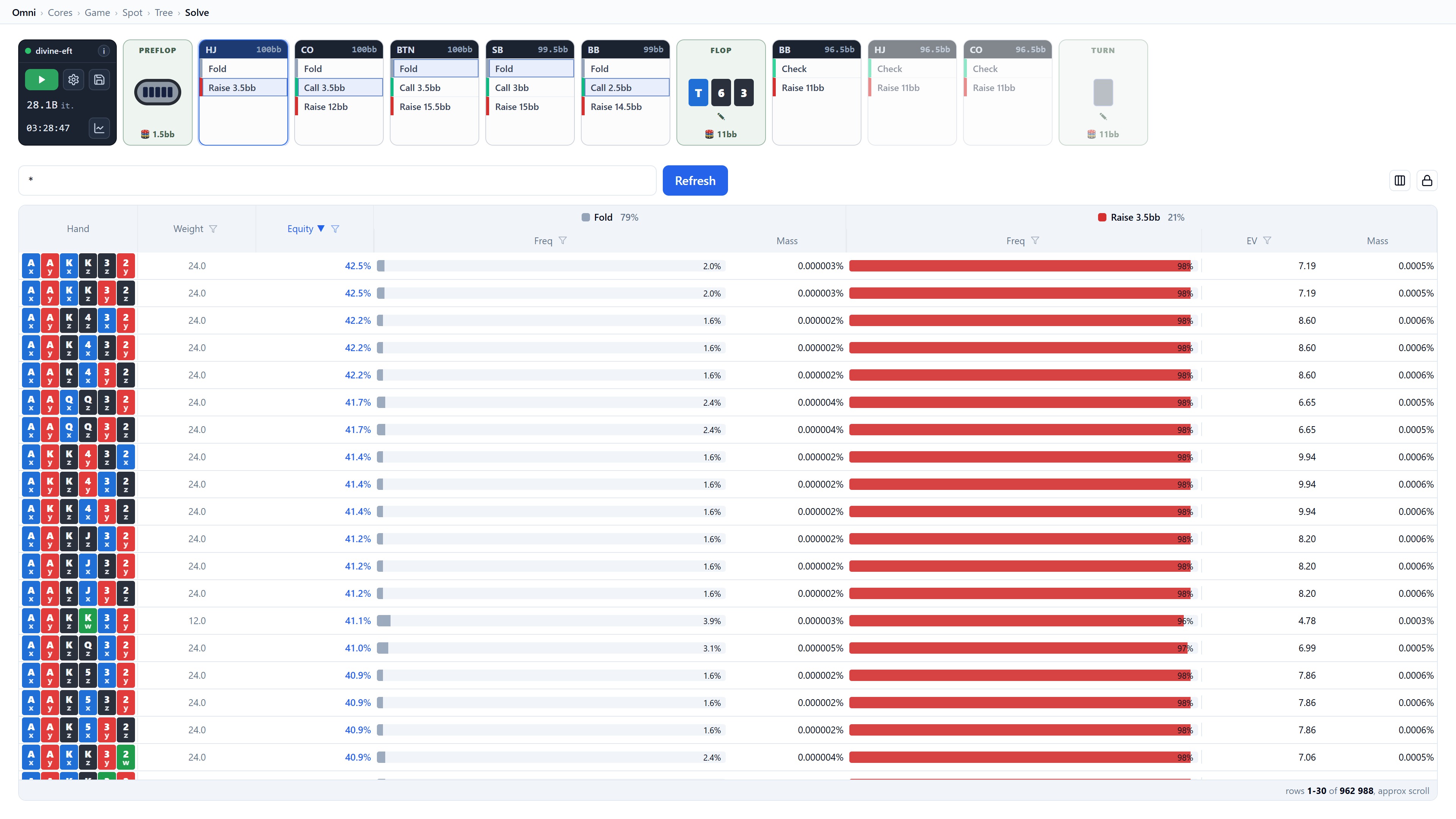The width and height of the screenshot is (1456, 819).
Task: Select flop BB Check action
Action: pos(817,69)
